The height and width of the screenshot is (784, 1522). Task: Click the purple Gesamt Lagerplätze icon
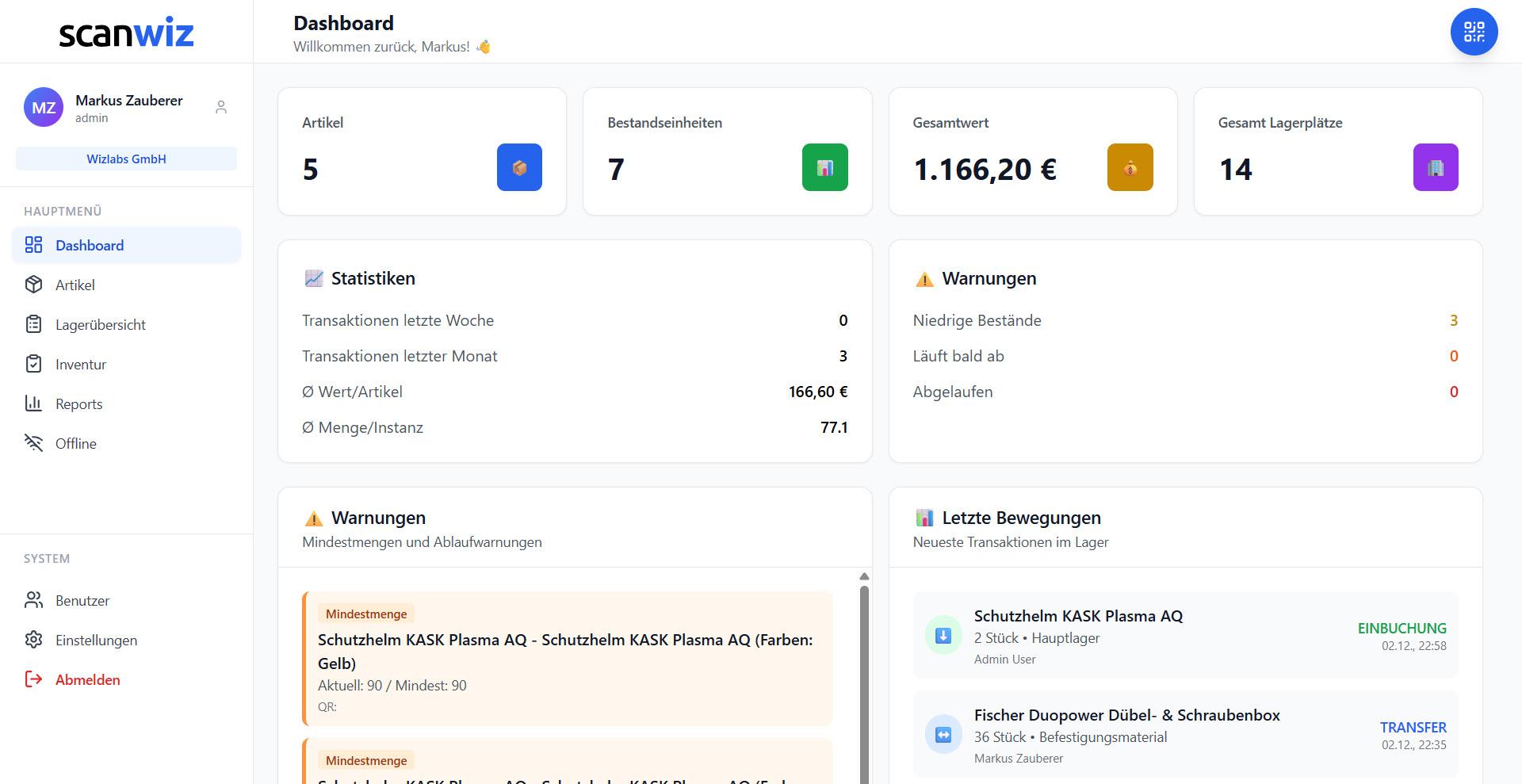[x=1436, y=166]
